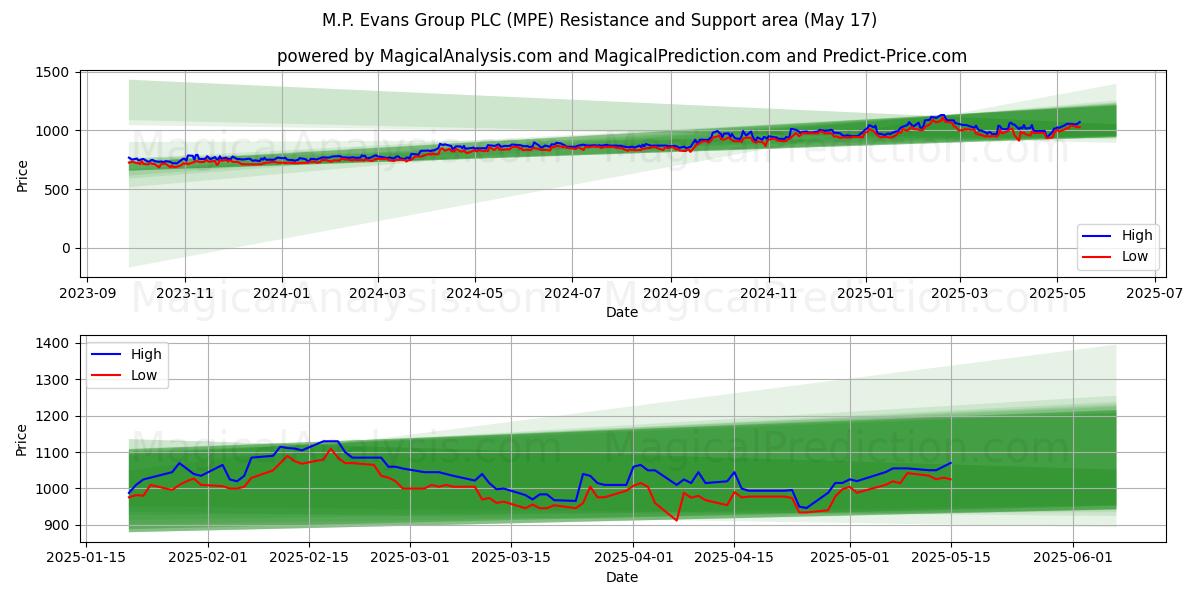Click the '2024-11' tick label
The height and width of the screenshot is (600, 1200).
click(x=768, y=293)
